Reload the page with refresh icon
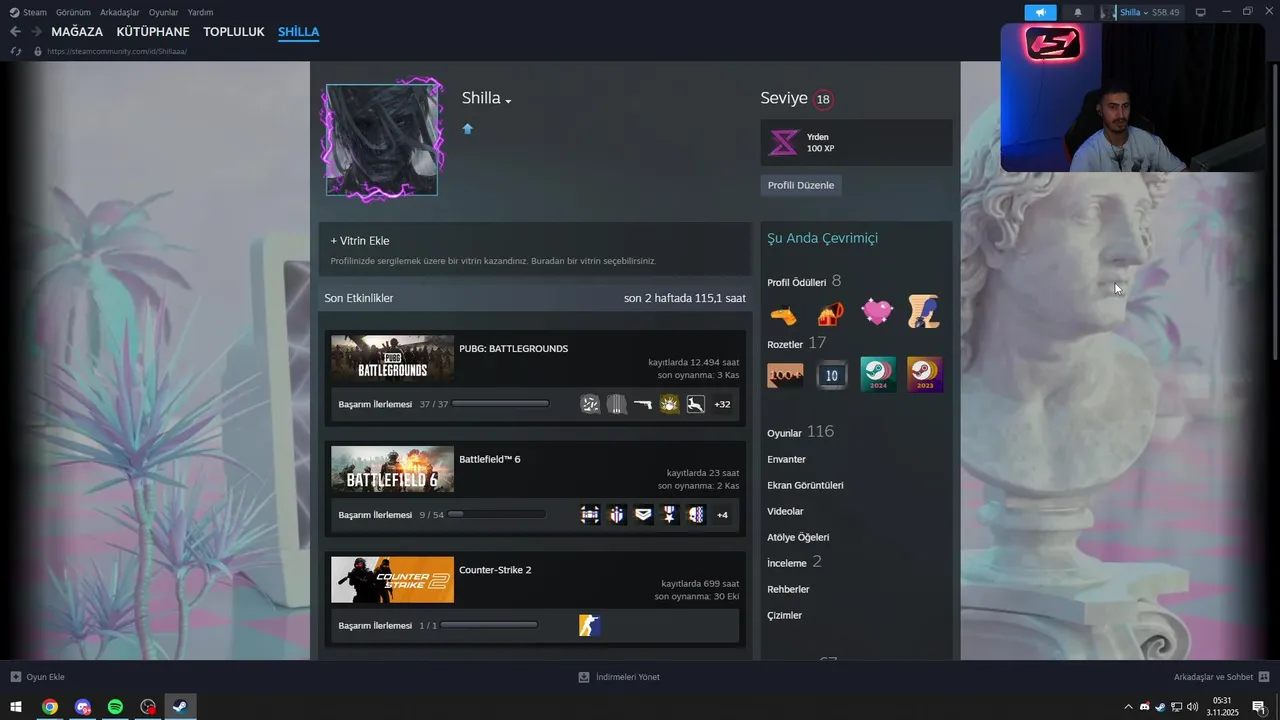 16,51
